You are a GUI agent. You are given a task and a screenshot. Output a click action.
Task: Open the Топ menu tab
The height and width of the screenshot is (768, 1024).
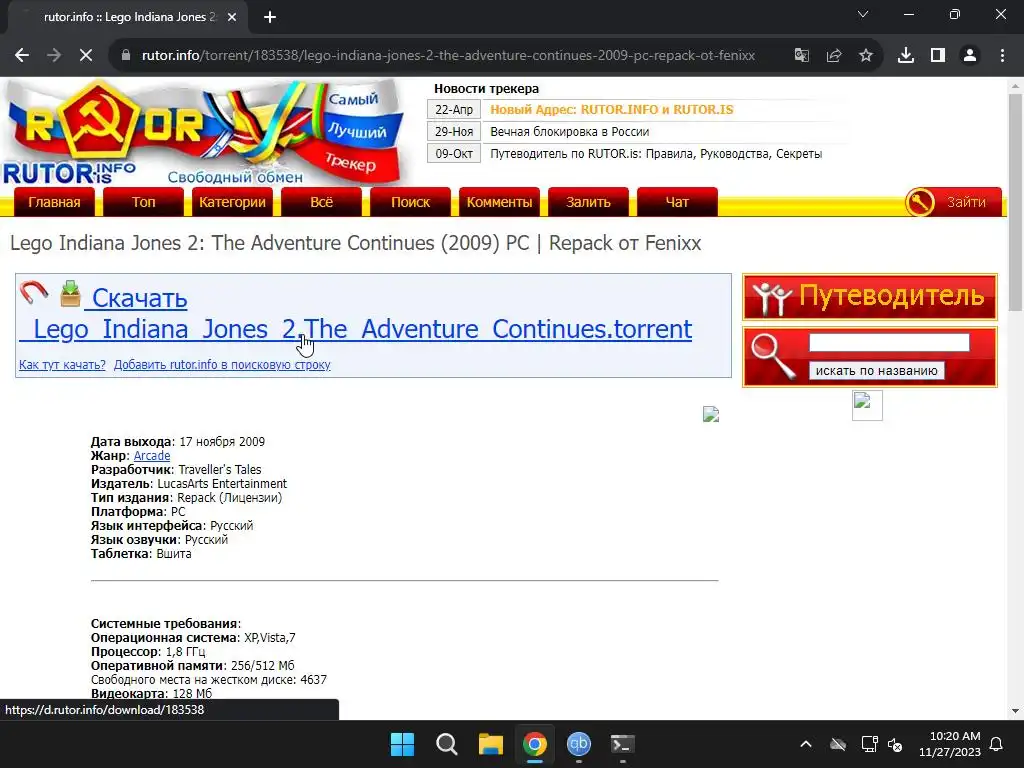144,202
